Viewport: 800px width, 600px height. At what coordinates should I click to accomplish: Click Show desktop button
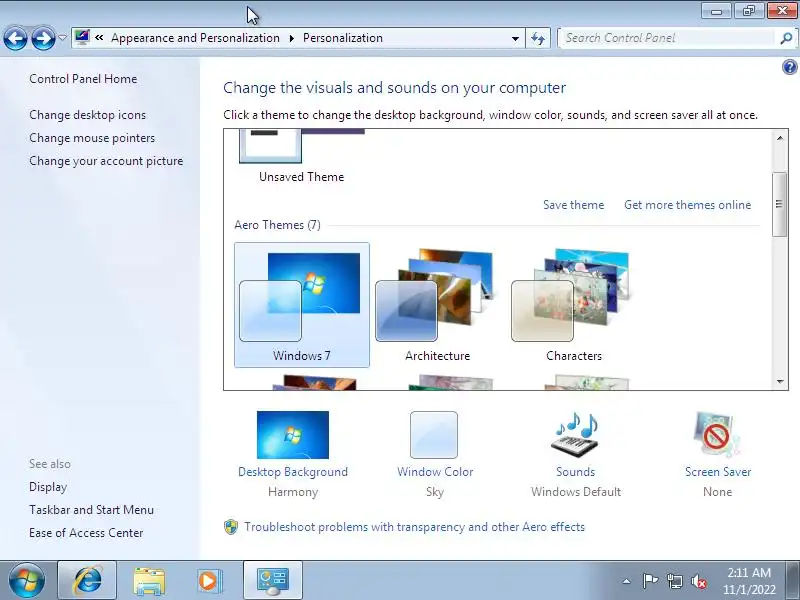[x=793, y=581]
